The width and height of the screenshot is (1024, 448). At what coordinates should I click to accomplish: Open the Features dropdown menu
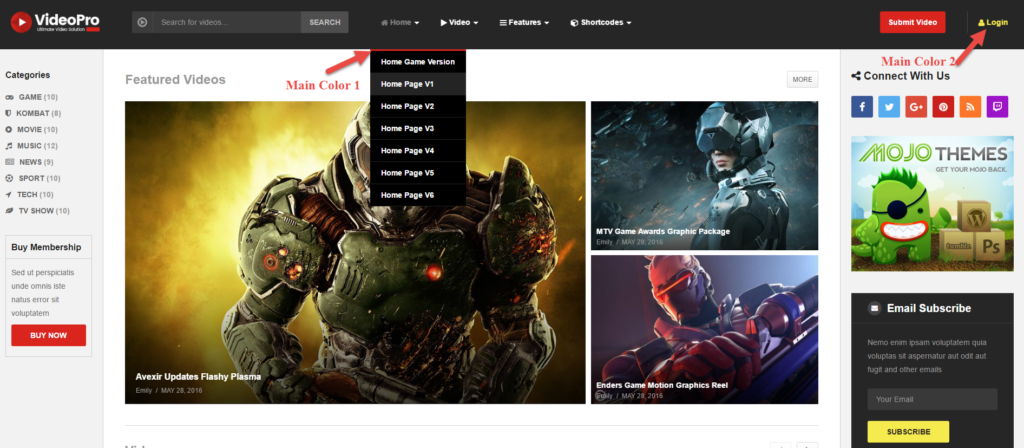click(524, 22)
